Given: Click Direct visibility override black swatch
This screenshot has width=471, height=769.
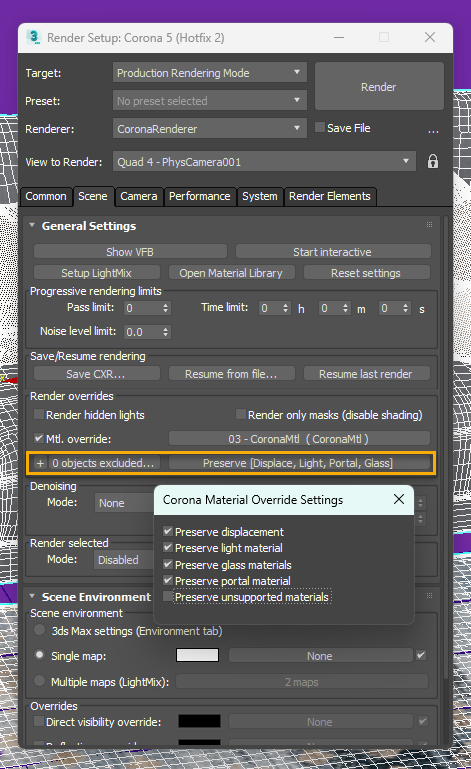Looking at the screenshot, I should point(199,721).
